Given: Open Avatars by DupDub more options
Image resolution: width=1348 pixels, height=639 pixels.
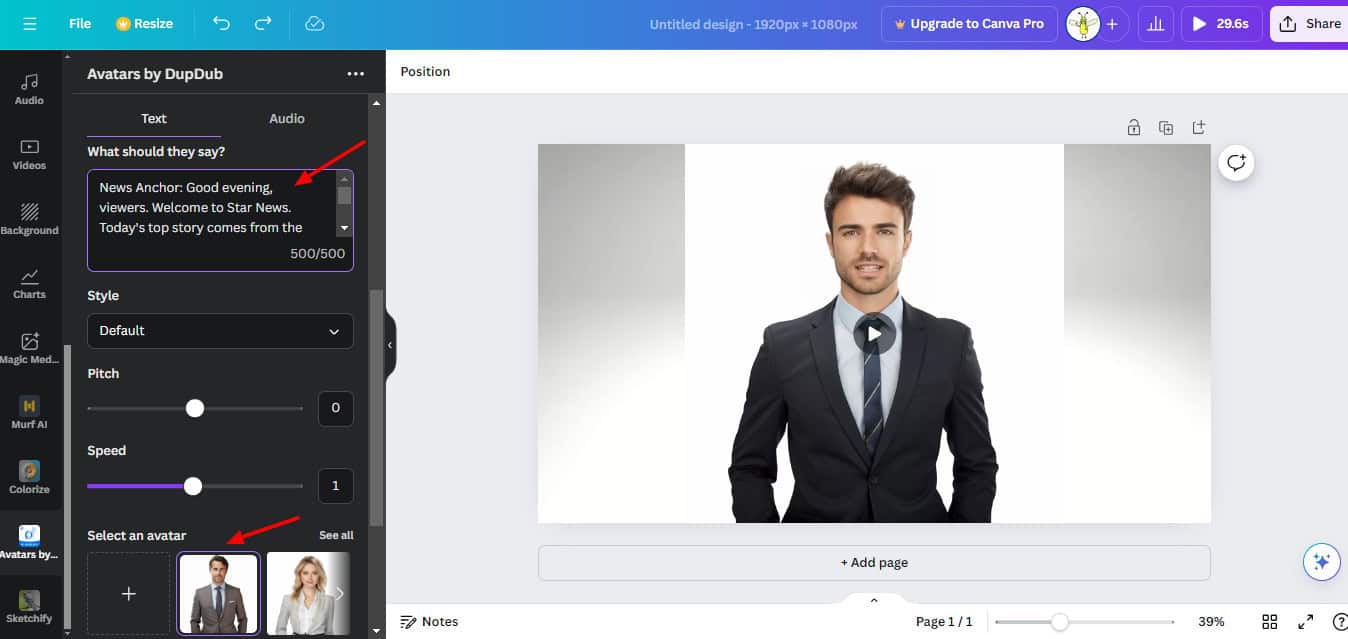Looking at the screenshot, I should click(x=355, y=74).
